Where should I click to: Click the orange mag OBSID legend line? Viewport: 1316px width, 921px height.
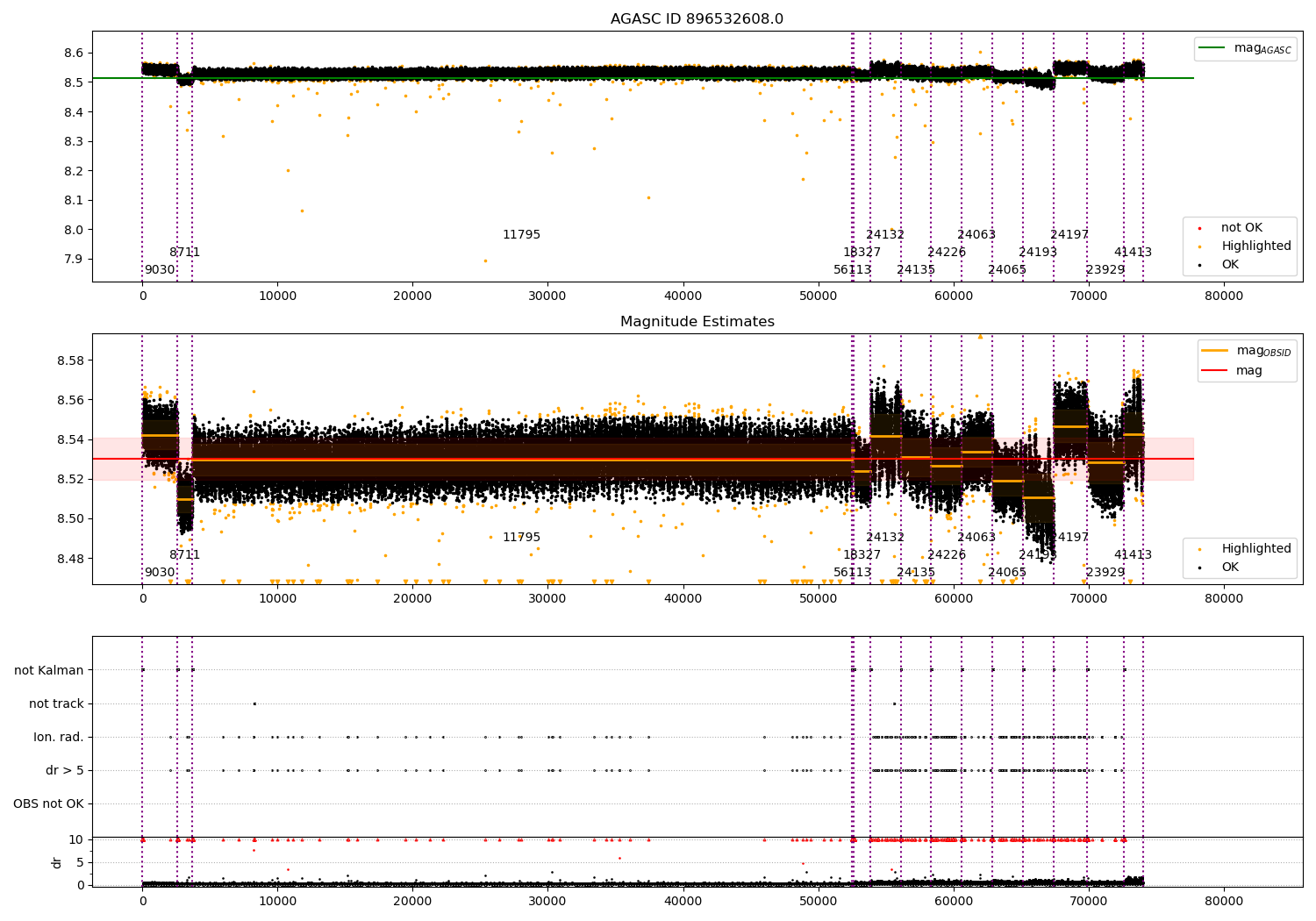1215,350
